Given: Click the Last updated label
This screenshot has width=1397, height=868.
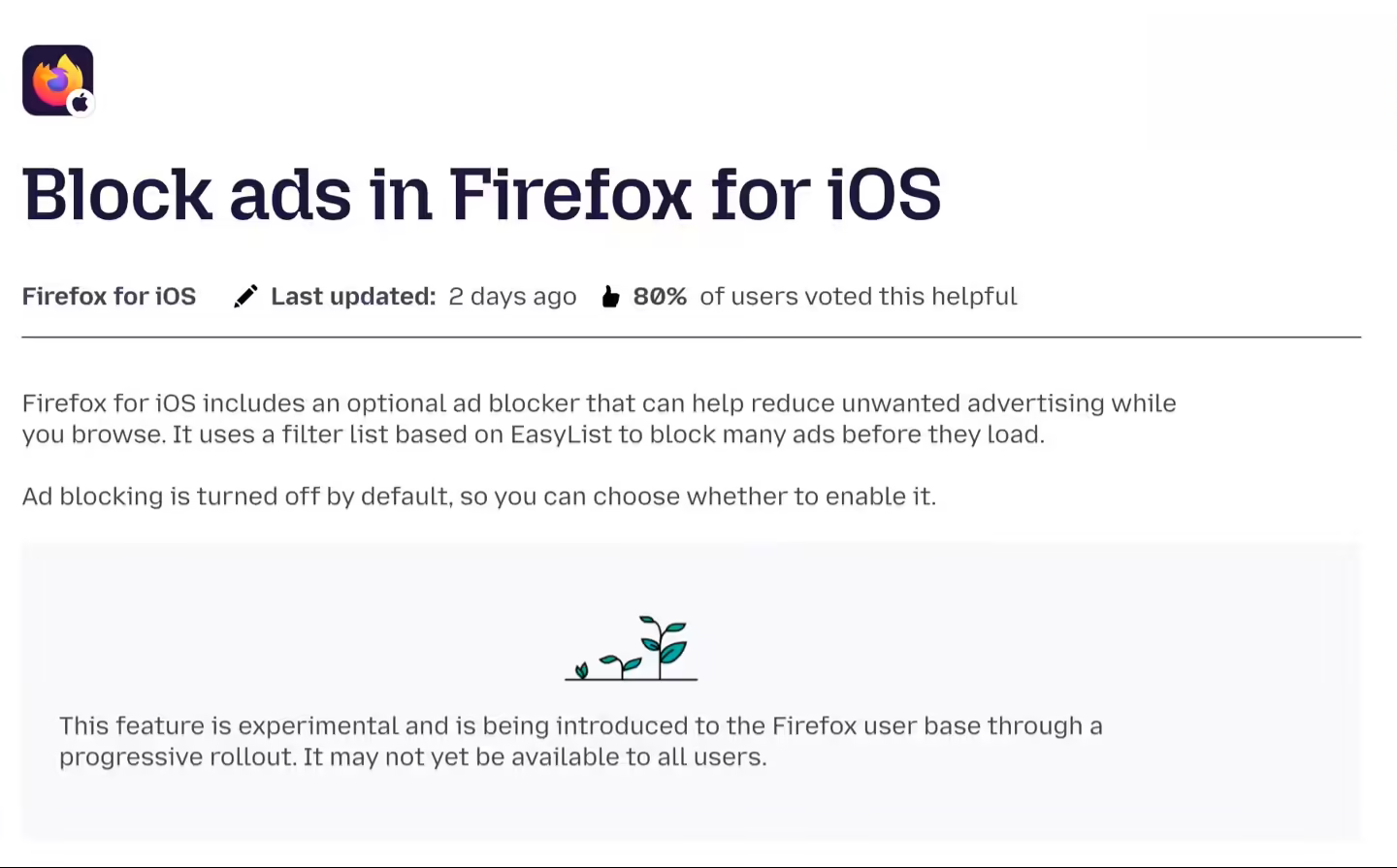Looking at the screenshot, I should pos(353,297).
